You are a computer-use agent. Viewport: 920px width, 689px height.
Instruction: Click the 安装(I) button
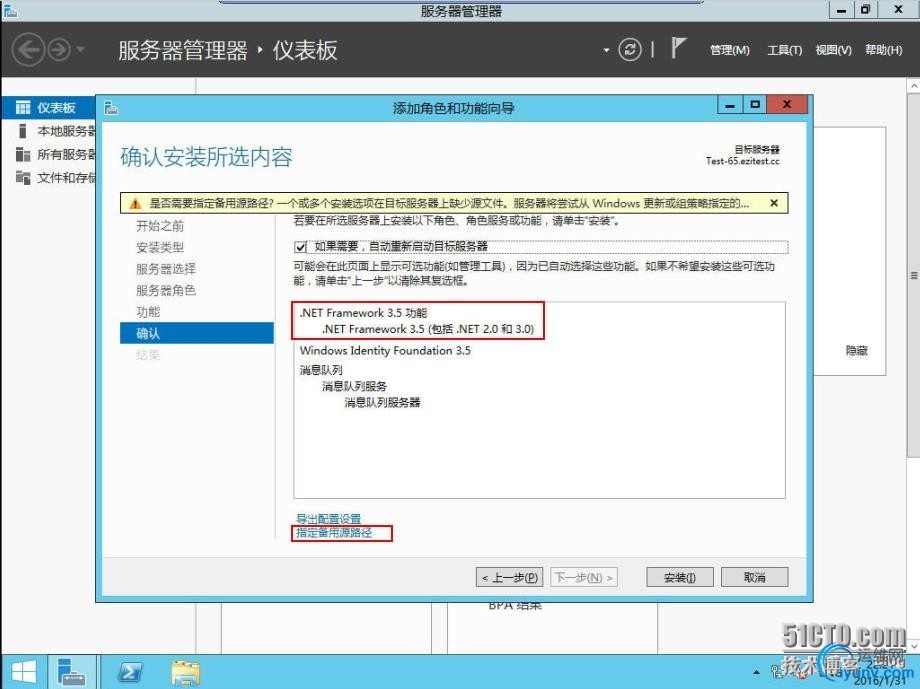679,577
